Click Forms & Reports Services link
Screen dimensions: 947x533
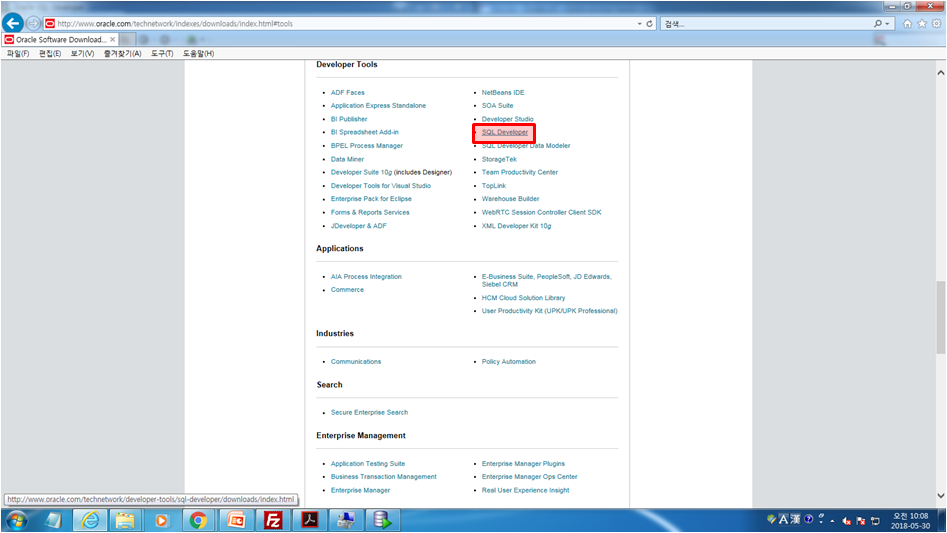tap(370, 212)
